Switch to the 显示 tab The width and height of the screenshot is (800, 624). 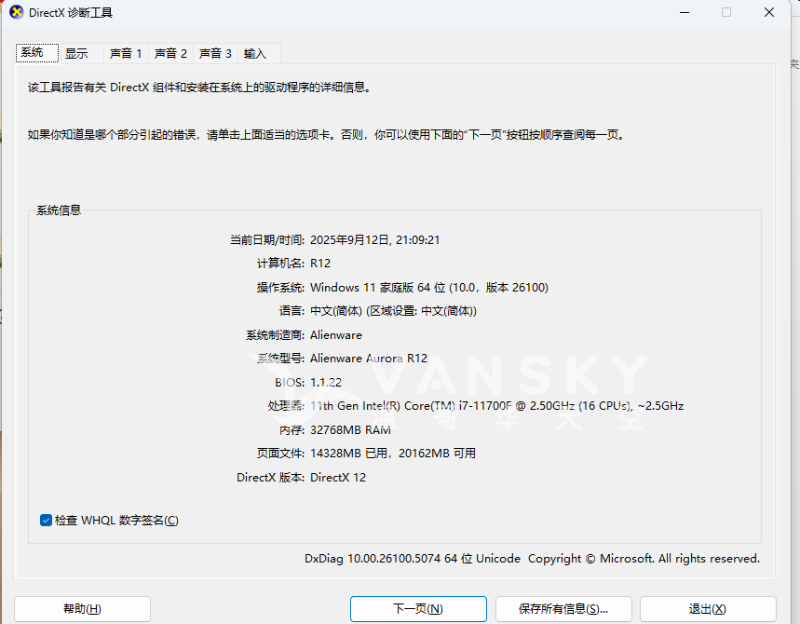click(x=78, y=53)
